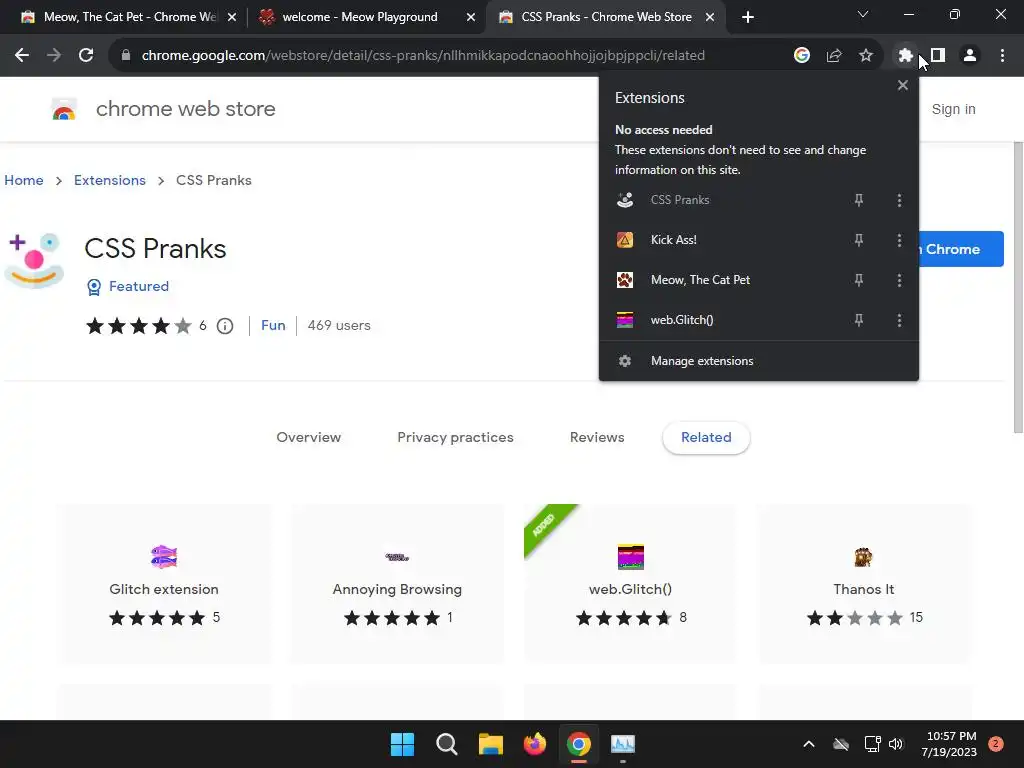Click the Fun category link
The width and height of the screenshot is (1024, 768).
pyautogui.click(x=273, y=325)
